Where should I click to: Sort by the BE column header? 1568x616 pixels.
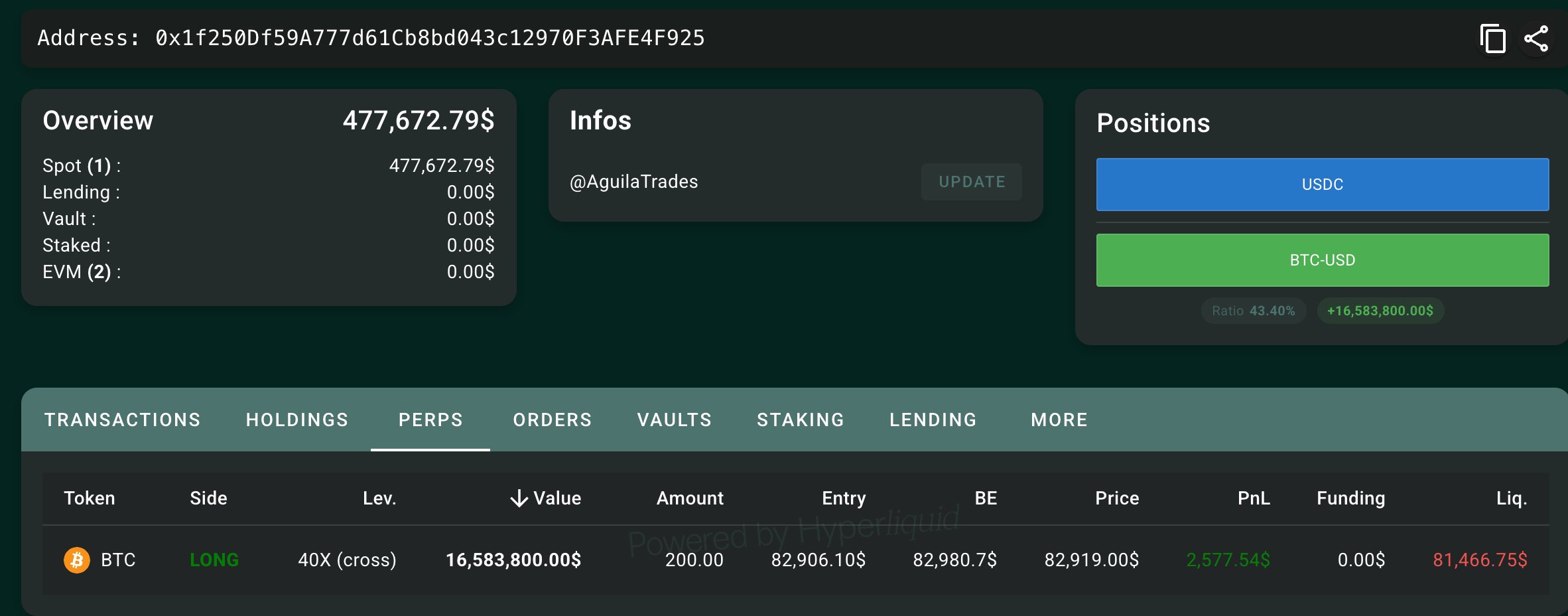click(986, 499)
